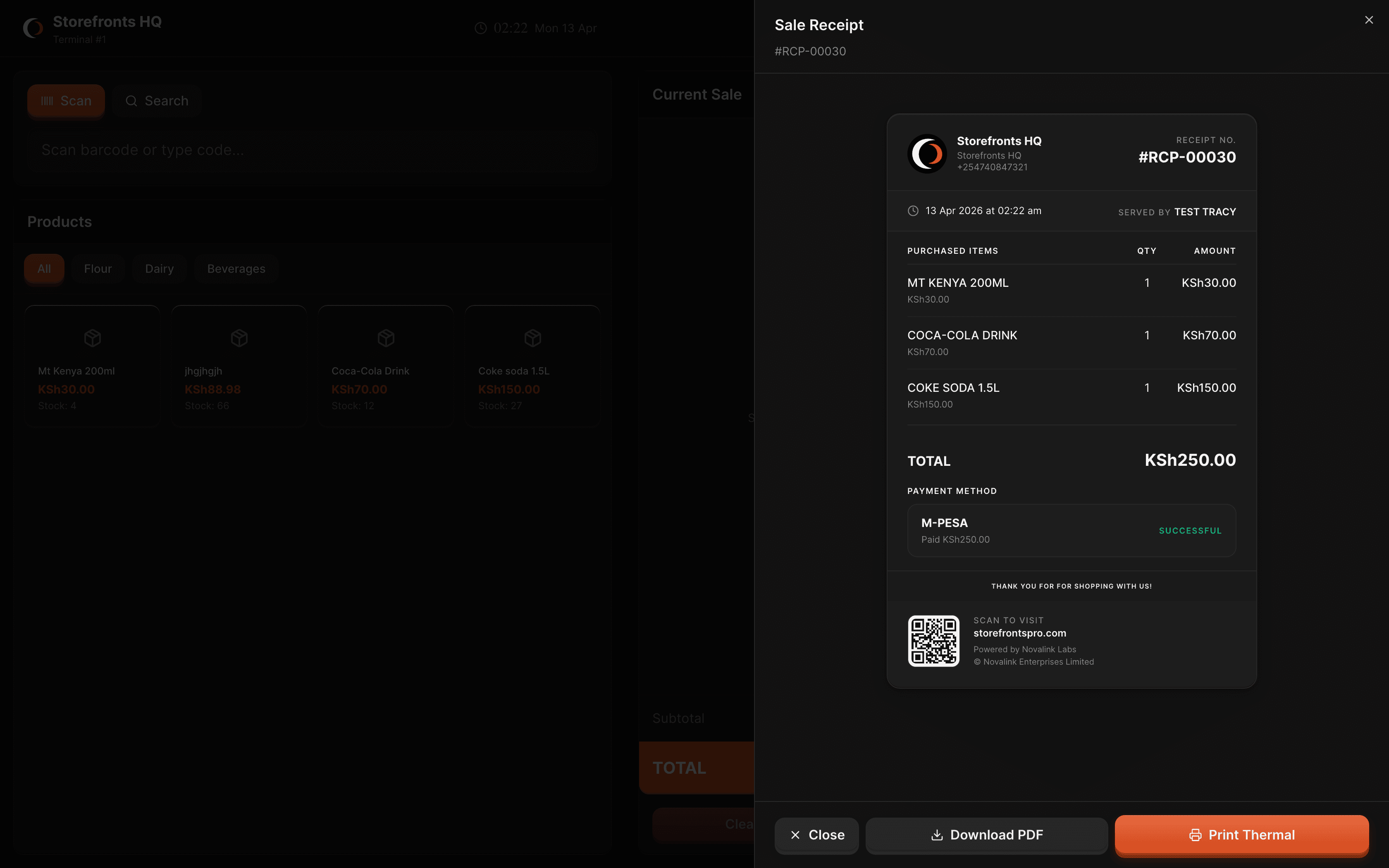The image size is (1389, 868).
Task: Click the magnifier icon in the Search button
Action: click(132, 100)
